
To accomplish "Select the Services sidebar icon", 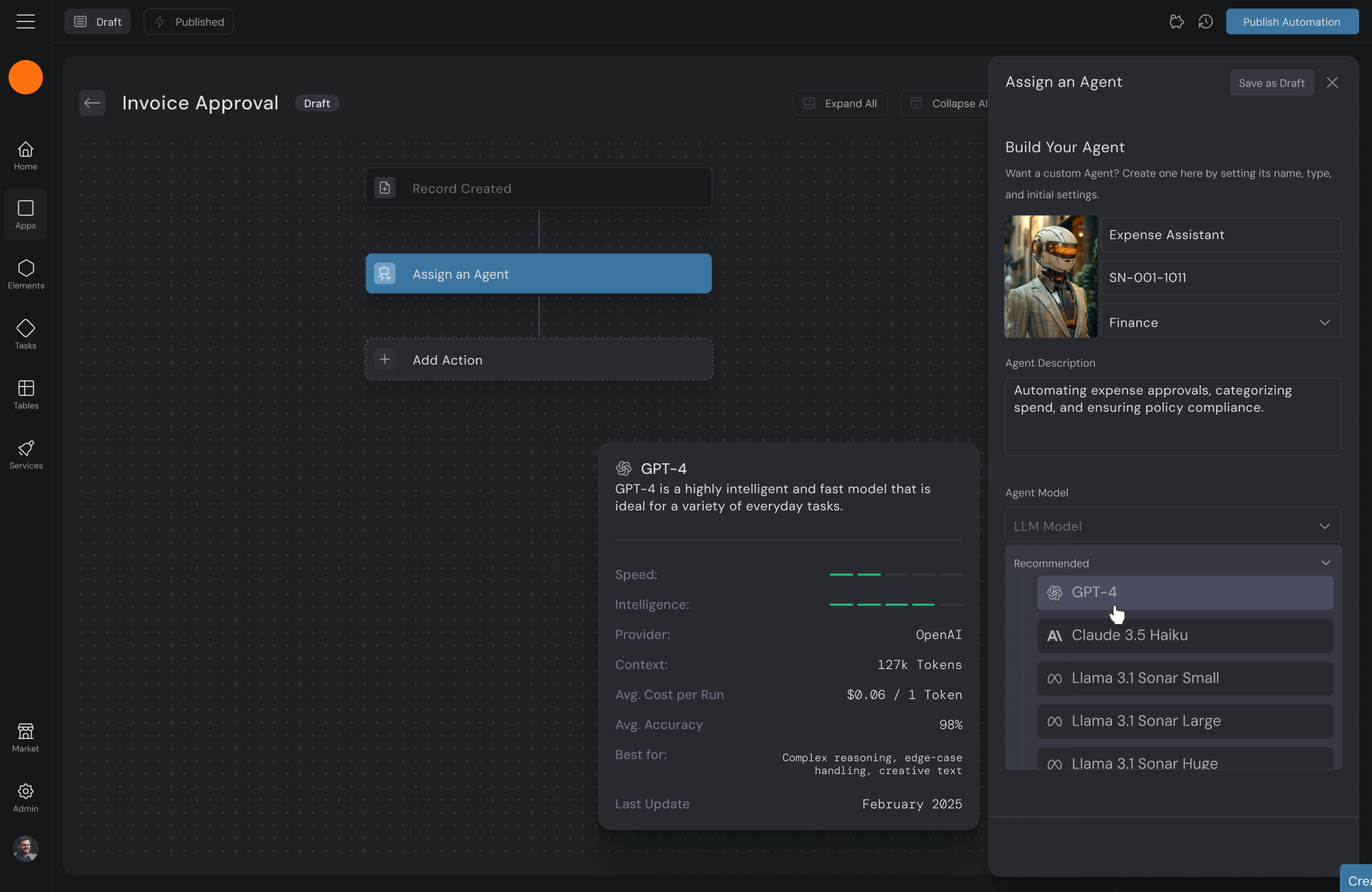I will [26, 455].
